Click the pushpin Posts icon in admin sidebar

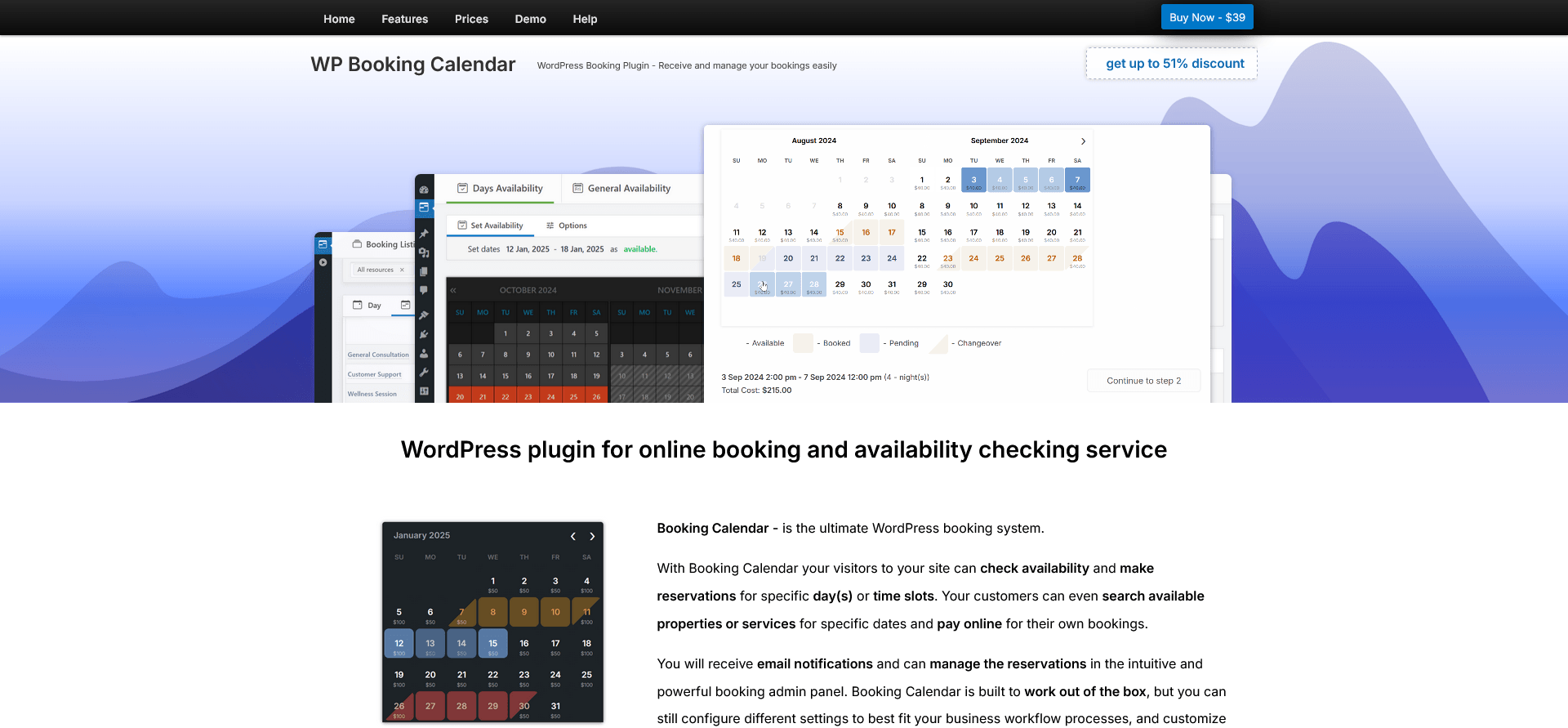pos(424,234)
